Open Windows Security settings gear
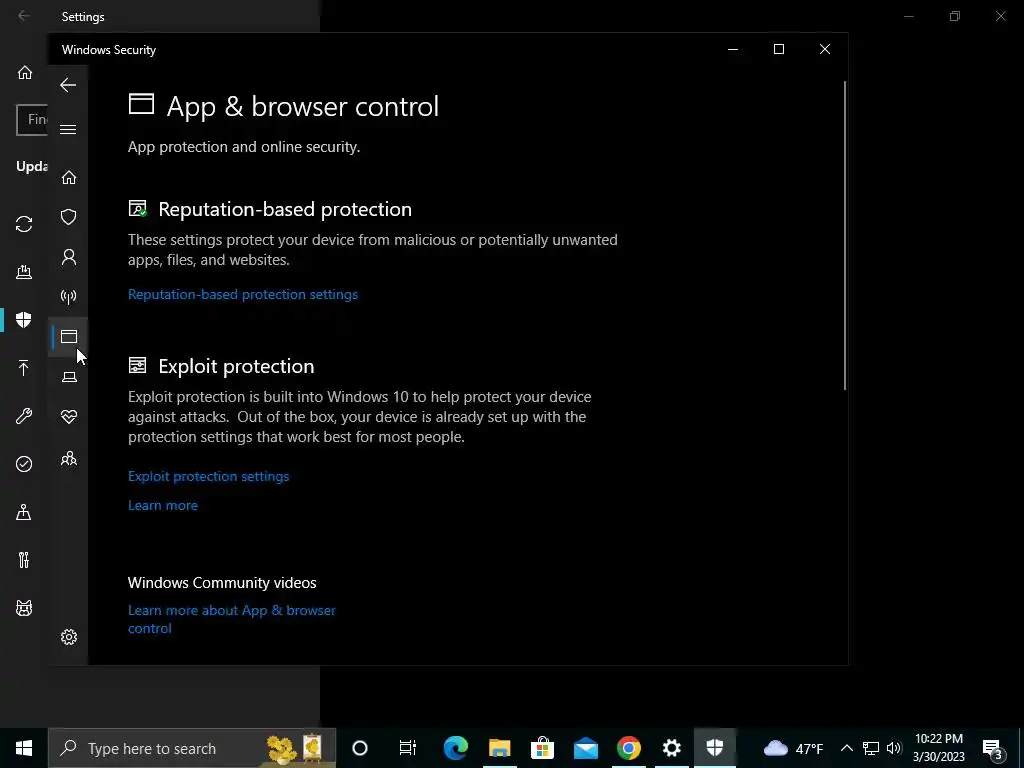The image size is (1024, 768). pos(69,637)
